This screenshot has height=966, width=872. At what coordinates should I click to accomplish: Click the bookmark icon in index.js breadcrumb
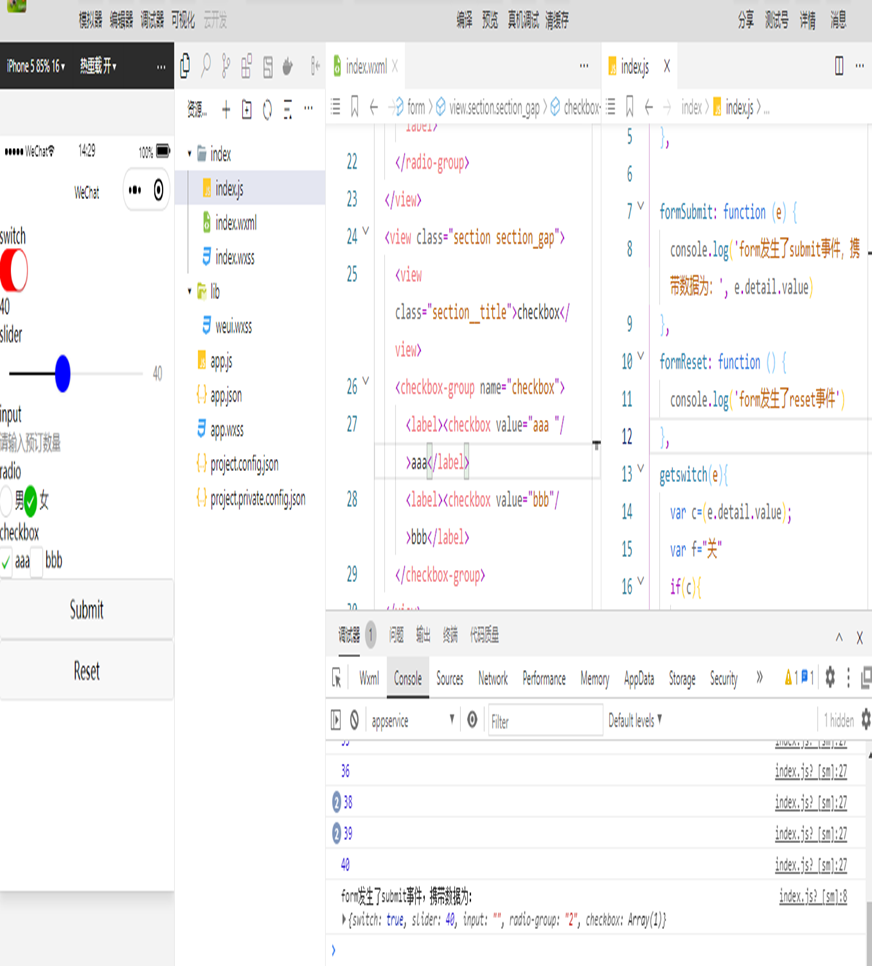point(629,107)
